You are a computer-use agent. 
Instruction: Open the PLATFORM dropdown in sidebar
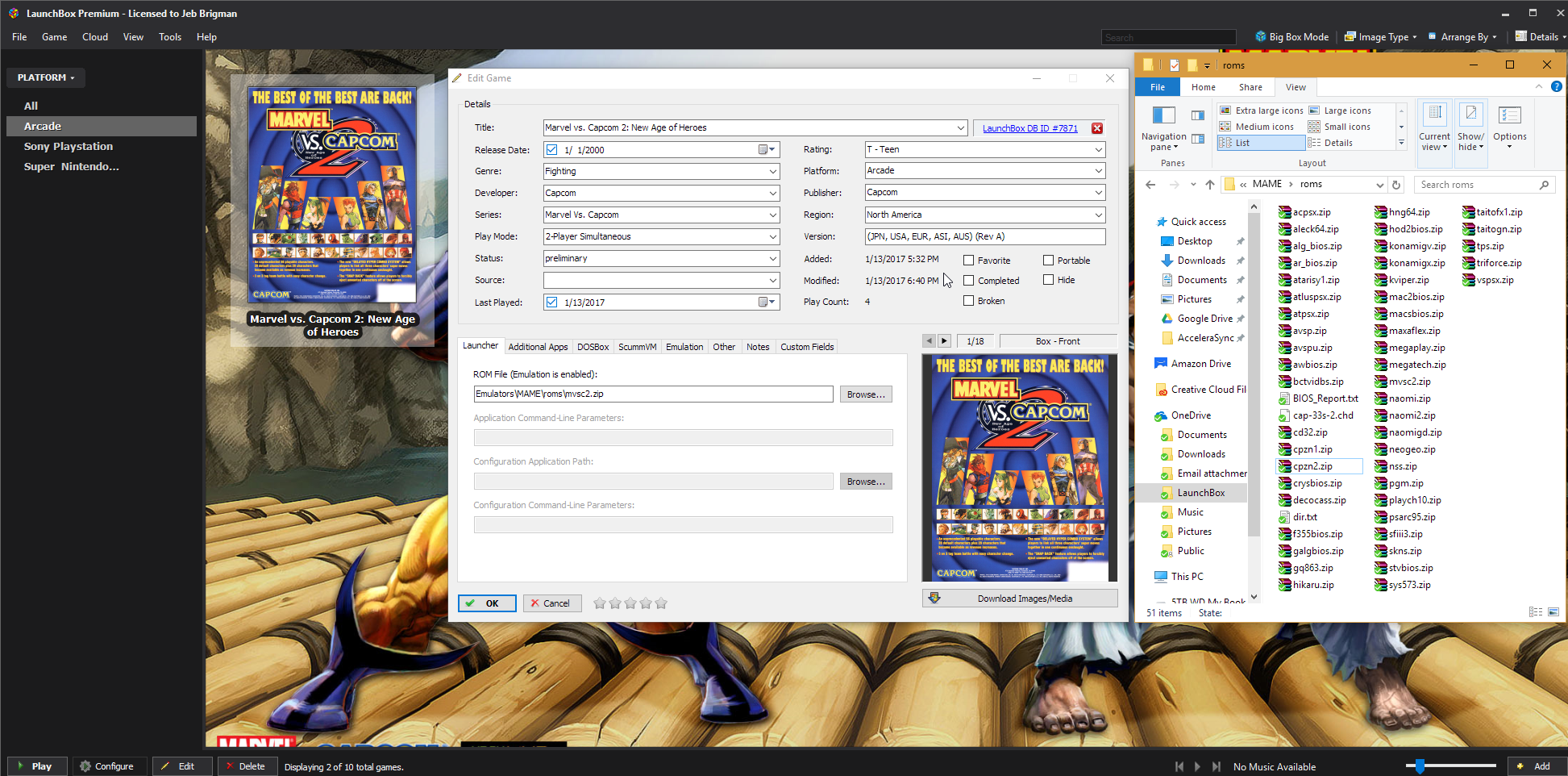46,77
